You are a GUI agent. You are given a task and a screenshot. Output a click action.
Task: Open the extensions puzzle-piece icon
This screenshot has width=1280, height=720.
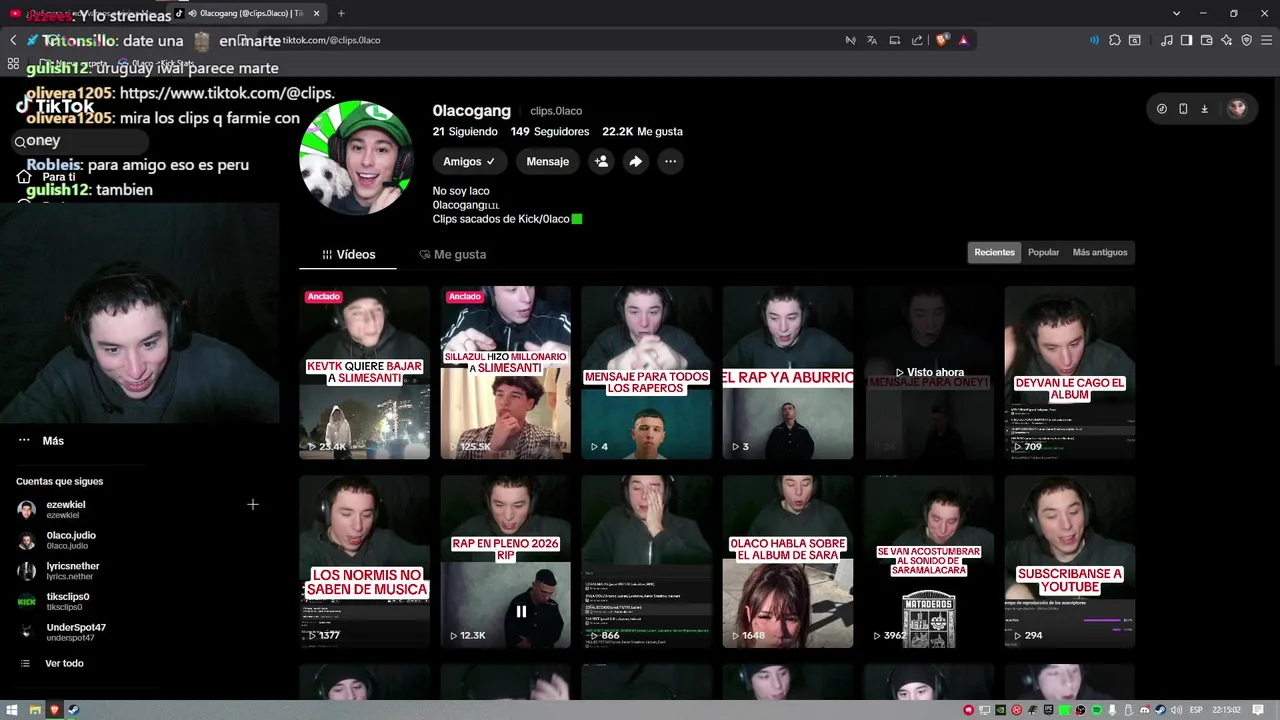point(1115,40)
